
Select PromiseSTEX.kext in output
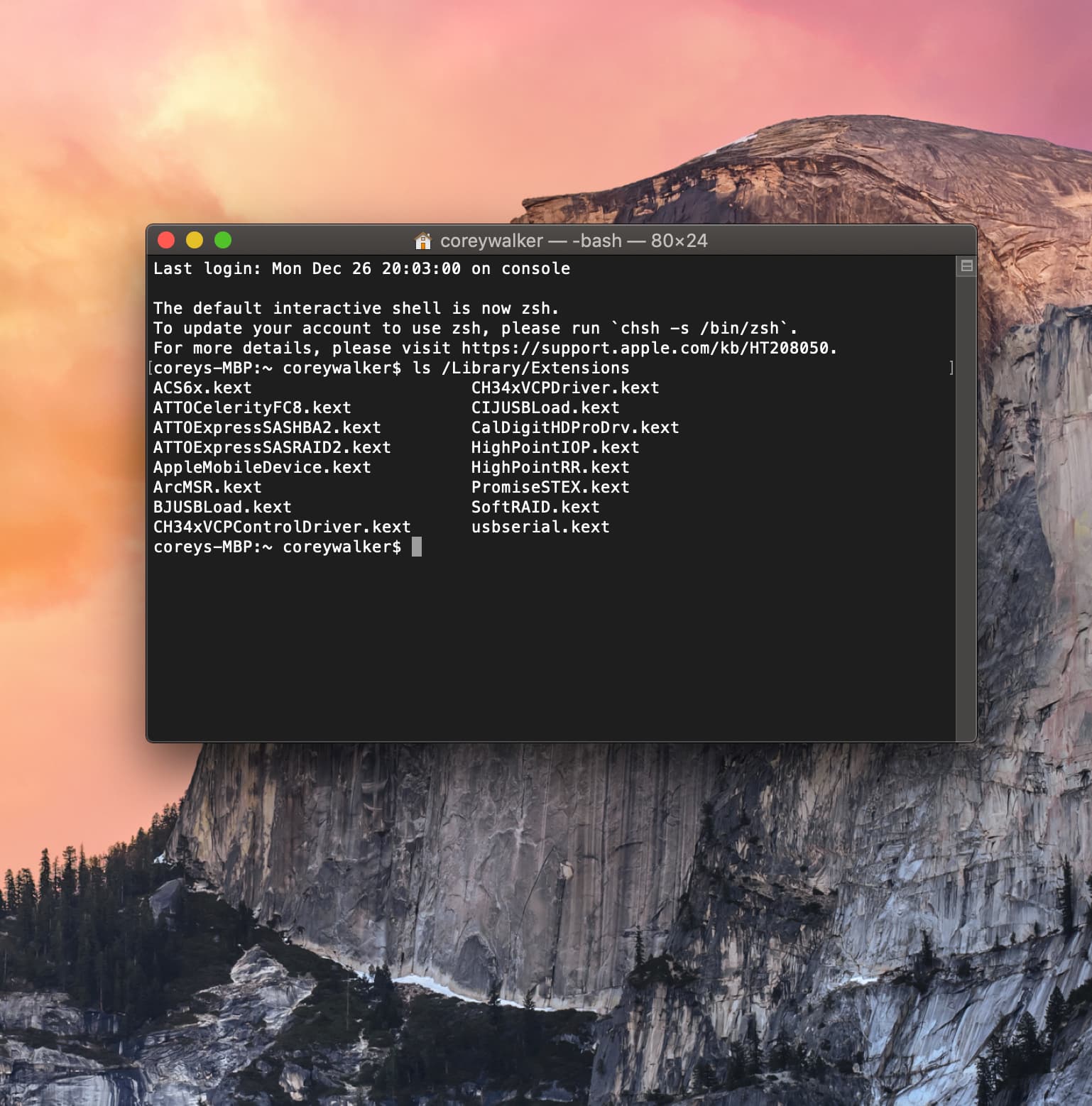550,488
